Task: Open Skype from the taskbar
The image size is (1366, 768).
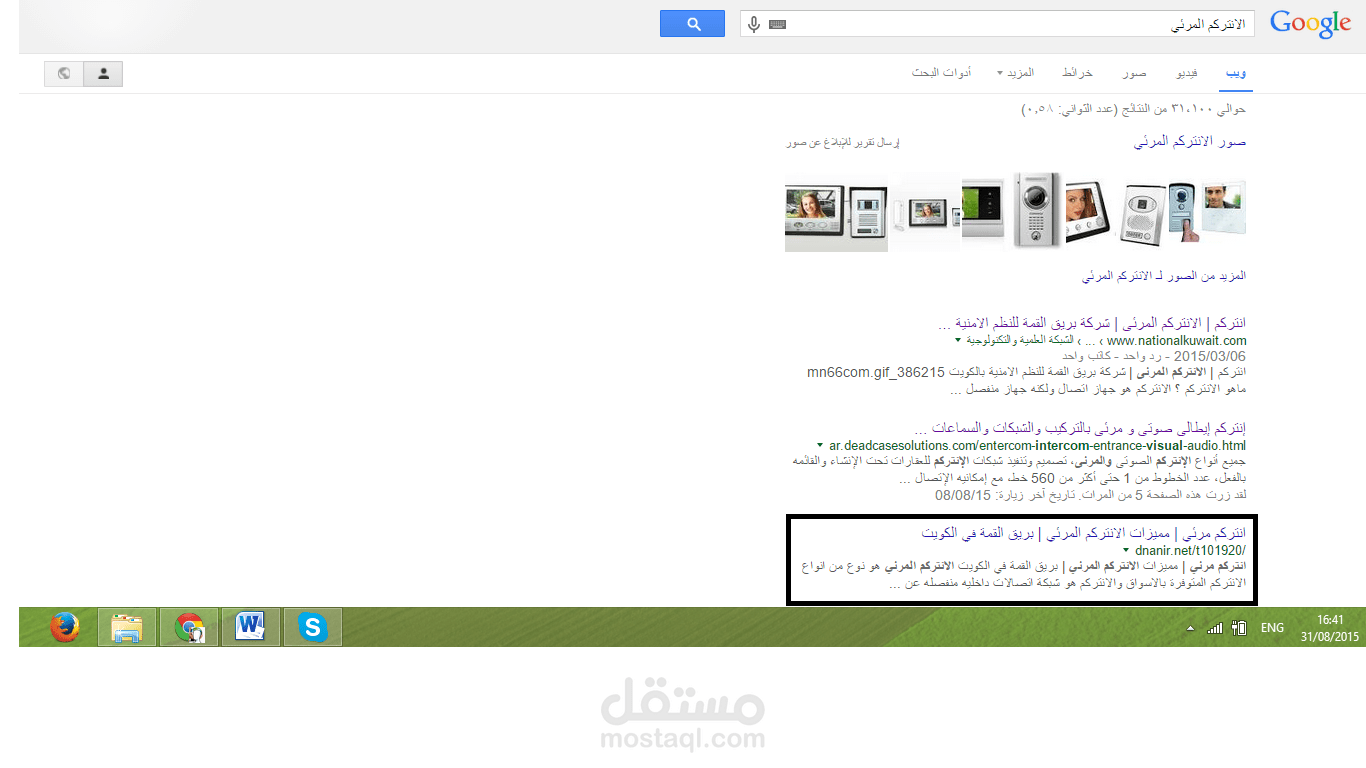Action: pos(313,627)
